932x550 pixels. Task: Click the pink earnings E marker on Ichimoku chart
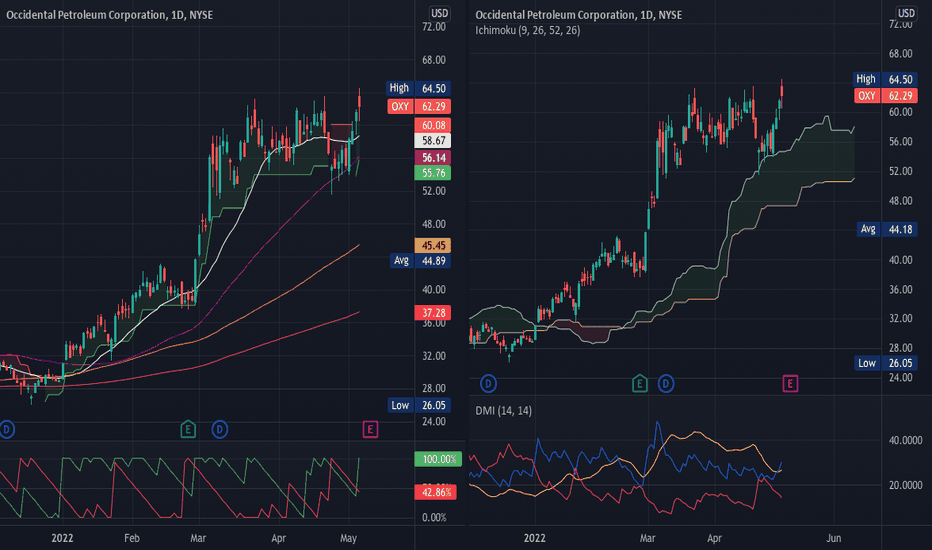pyautogui.click(x=790, y=384)
